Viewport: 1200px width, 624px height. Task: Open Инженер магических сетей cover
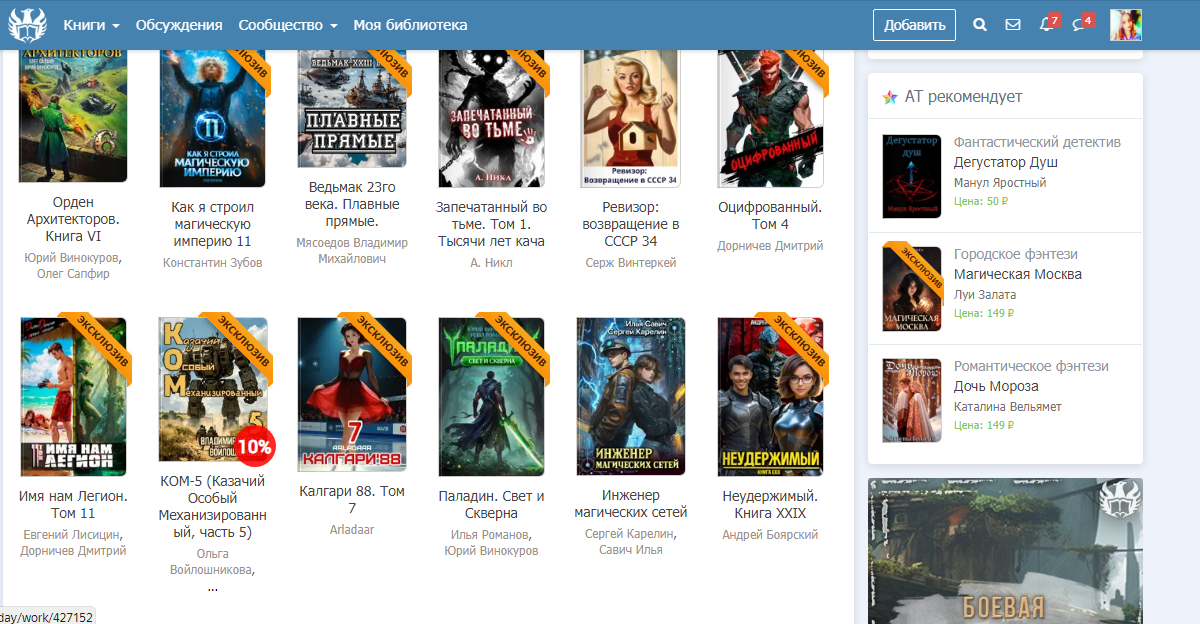tap(631, 397)
